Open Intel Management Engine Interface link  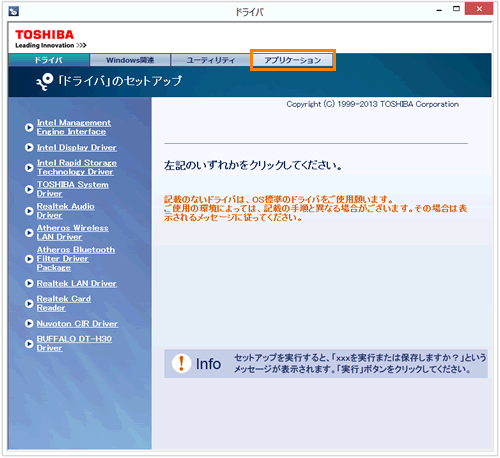74,127
